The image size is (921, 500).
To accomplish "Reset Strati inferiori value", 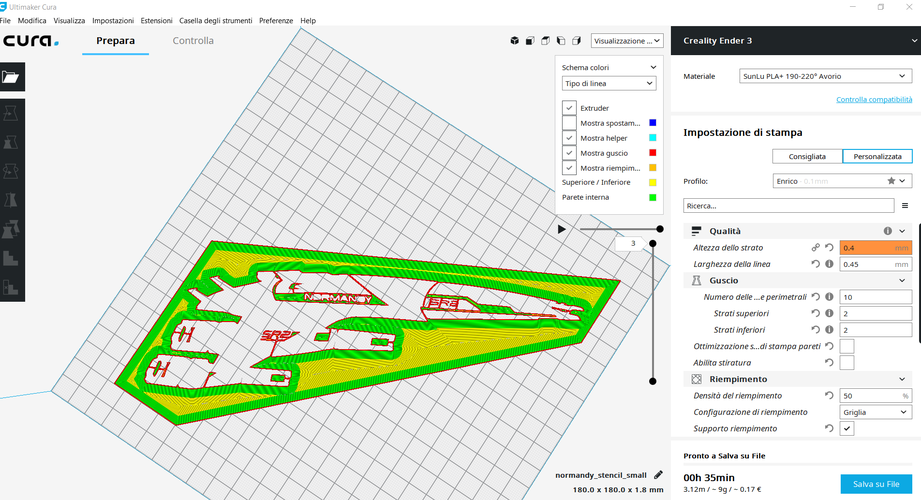I will tap(815, 330).
